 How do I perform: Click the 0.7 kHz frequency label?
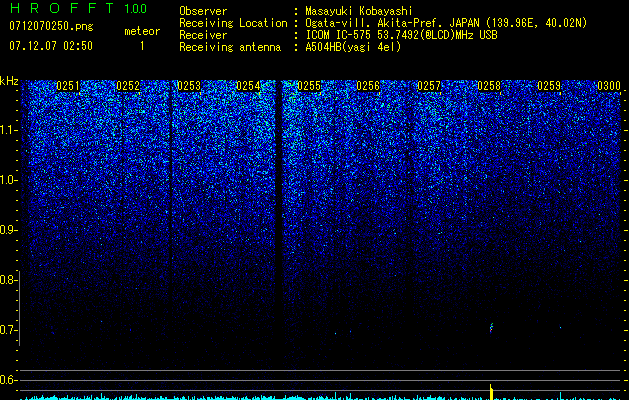8,330
